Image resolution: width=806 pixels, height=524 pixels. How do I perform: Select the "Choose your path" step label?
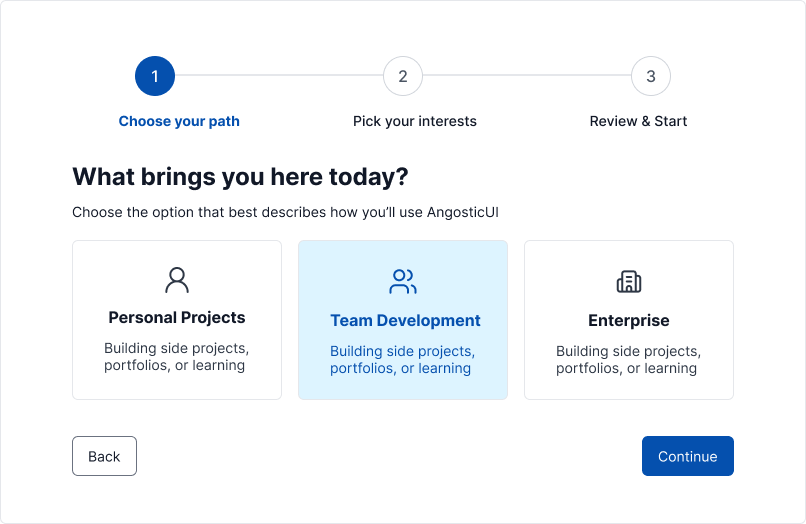click(179, 121)
